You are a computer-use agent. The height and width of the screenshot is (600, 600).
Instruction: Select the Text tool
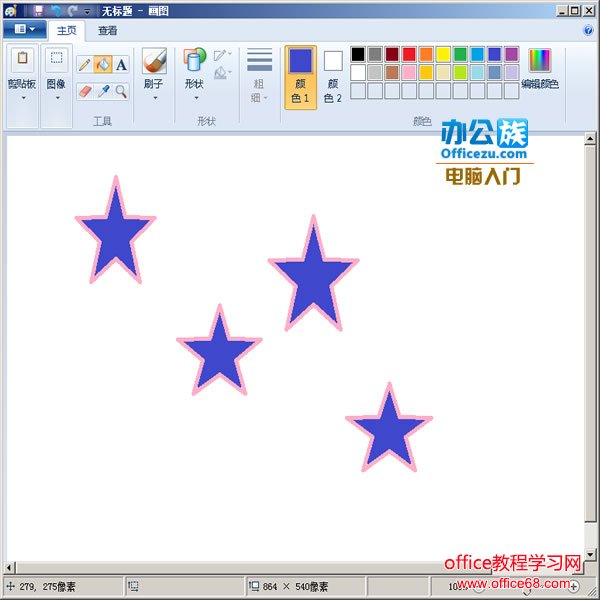pyautogui.click(x=121, y=65)
